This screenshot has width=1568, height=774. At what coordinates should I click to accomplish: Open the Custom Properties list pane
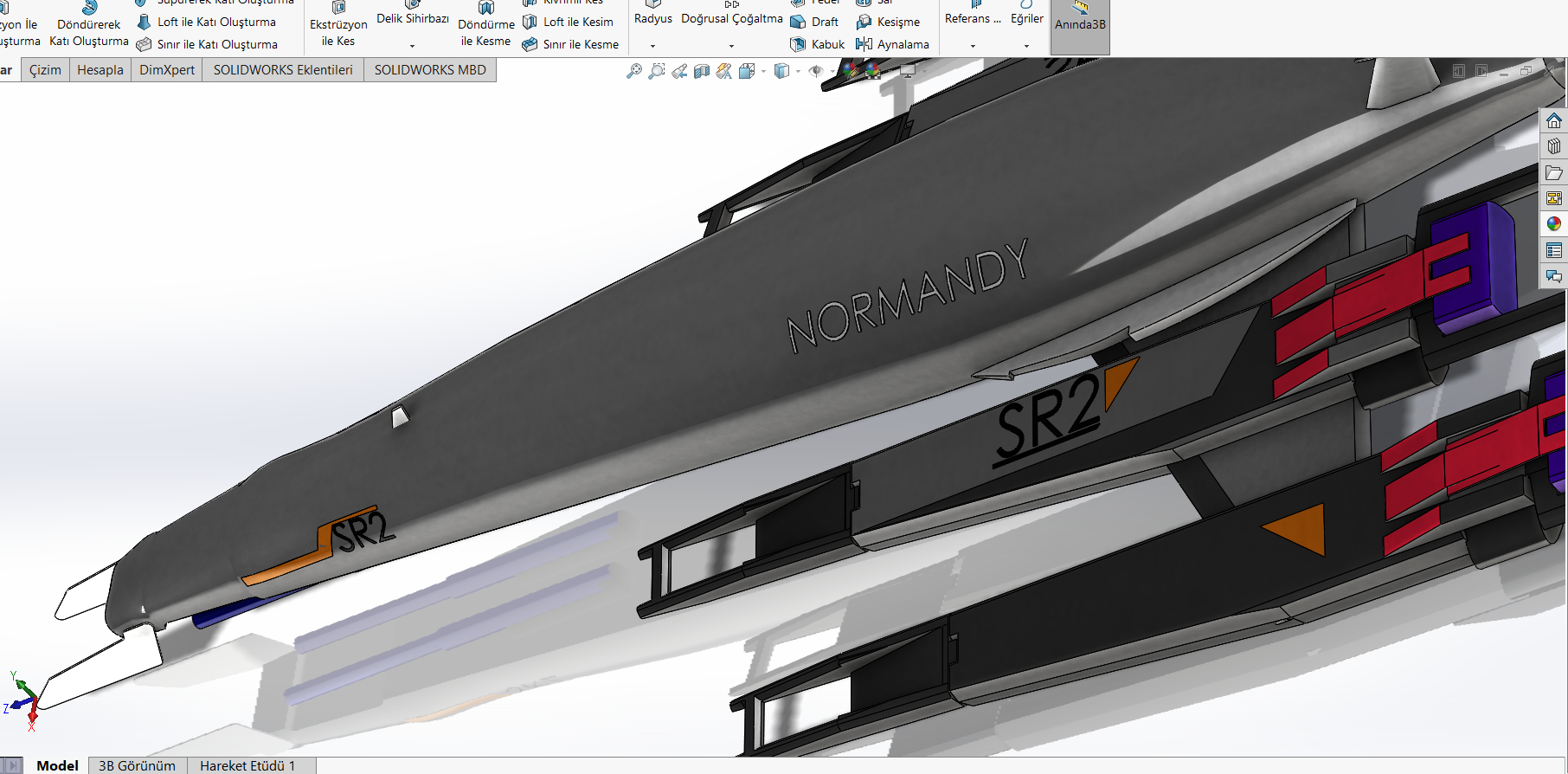click(x=1554, y=250)
